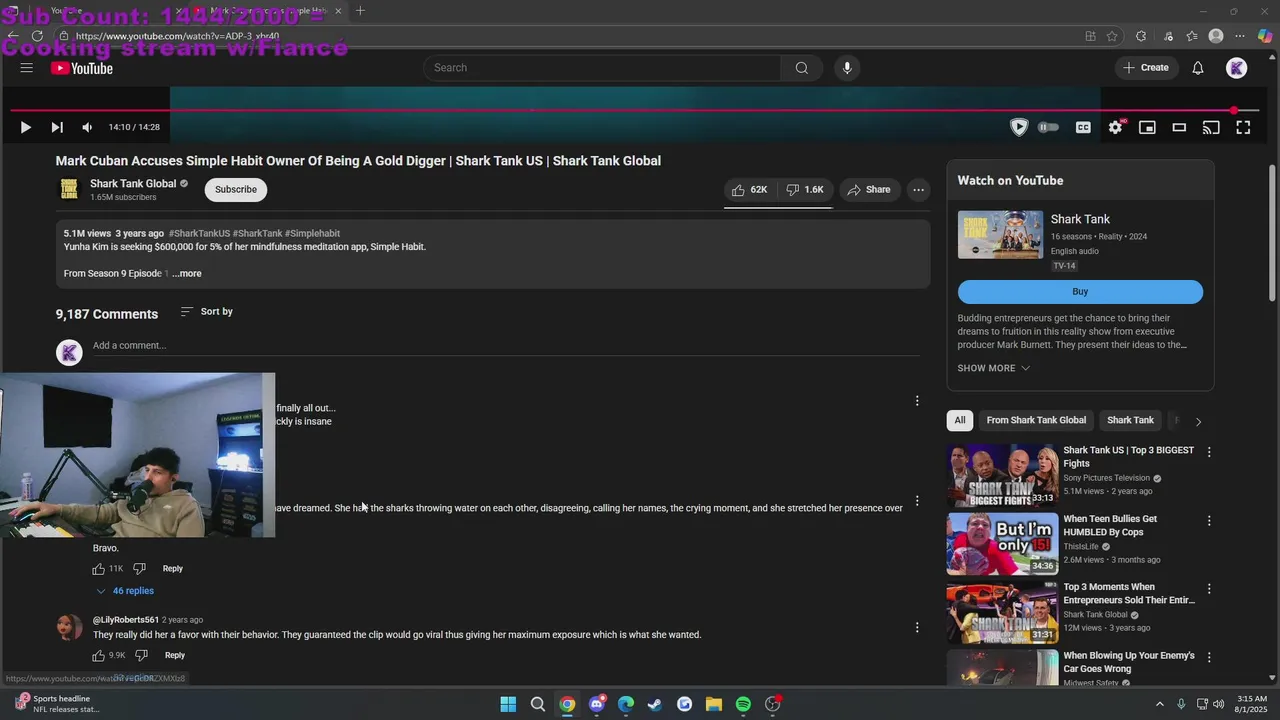
Task: Go to the YouTube home logo
Action: [82, 68]
